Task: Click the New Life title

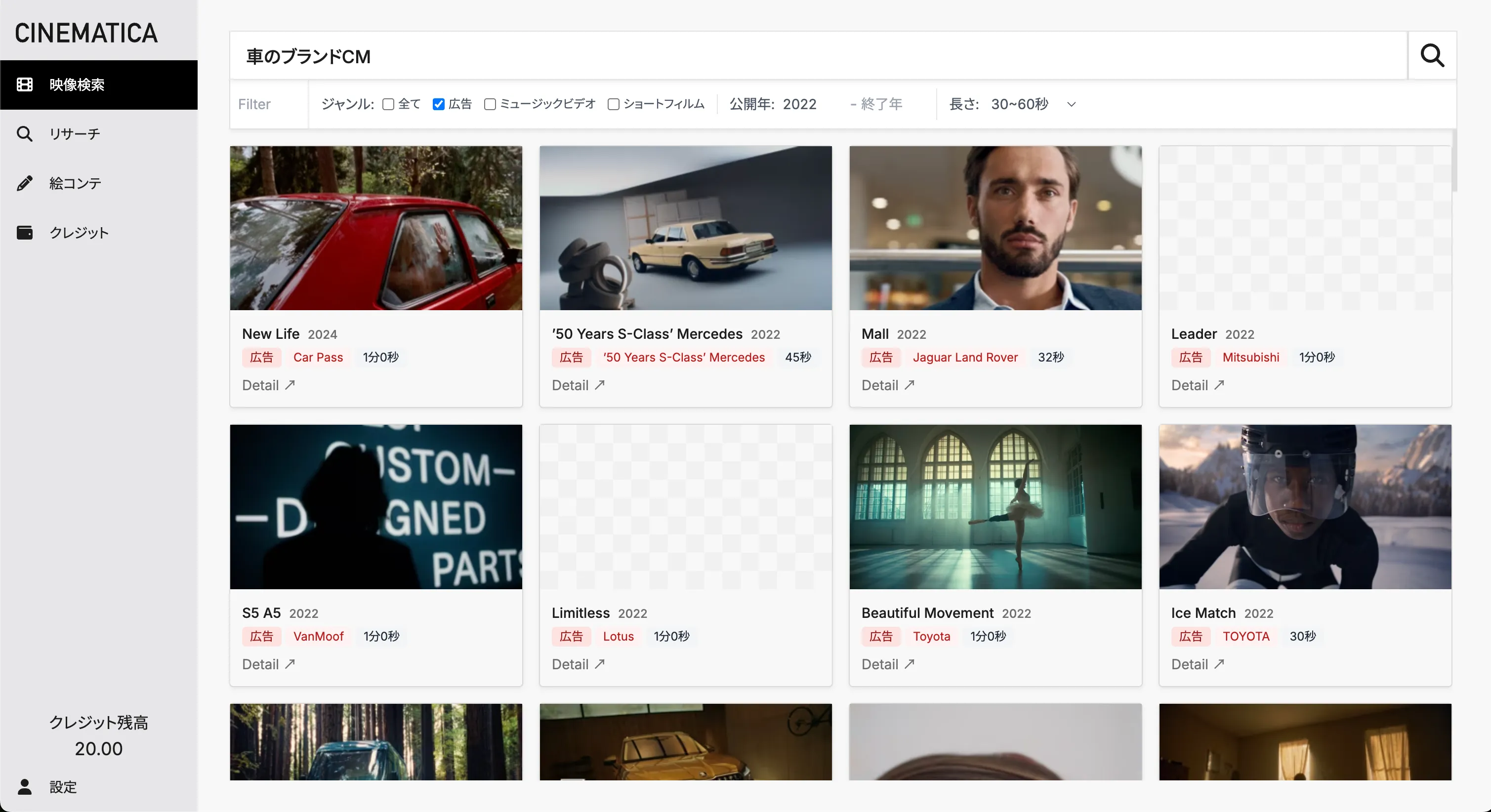Action: [270, 334]
